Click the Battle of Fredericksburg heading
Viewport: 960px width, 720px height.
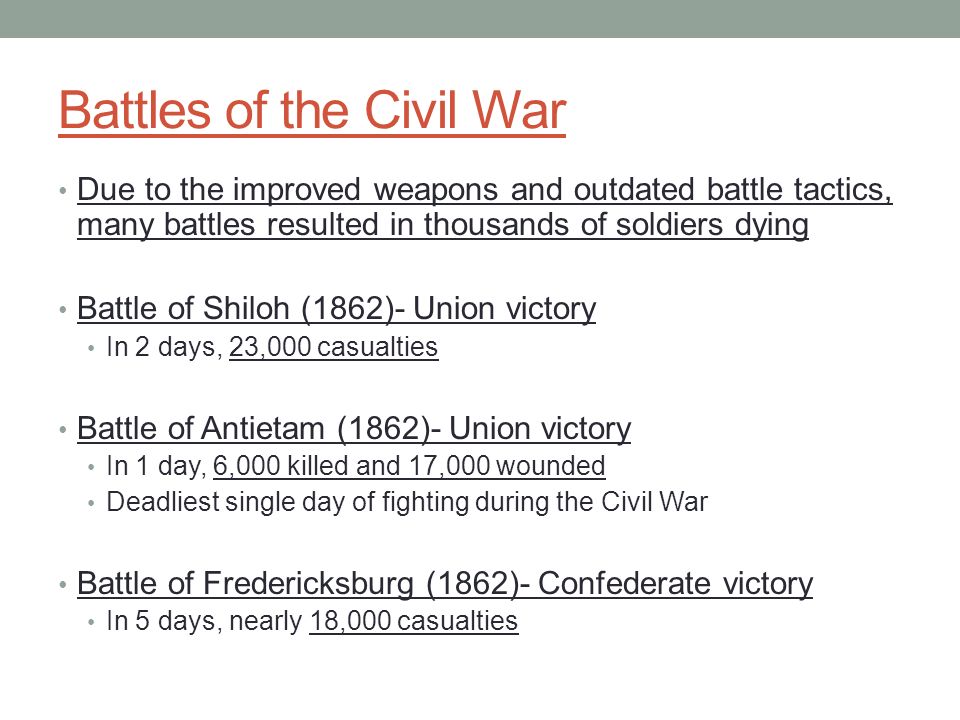click(445, 584)
